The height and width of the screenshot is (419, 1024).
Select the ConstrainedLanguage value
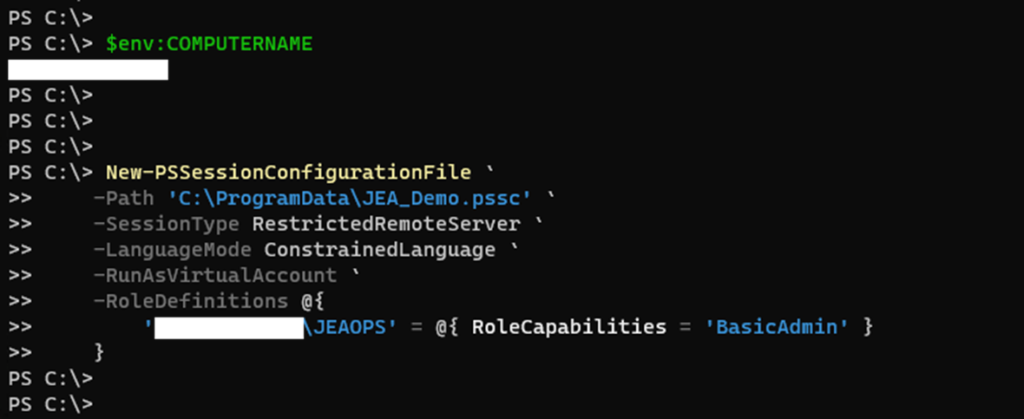pos(381,249)
